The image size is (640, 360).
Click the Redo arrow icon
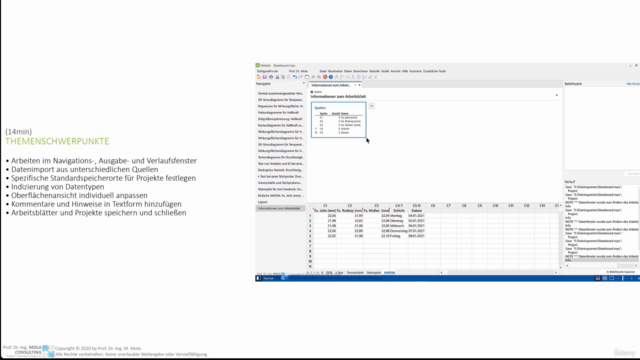click(300, 77)
